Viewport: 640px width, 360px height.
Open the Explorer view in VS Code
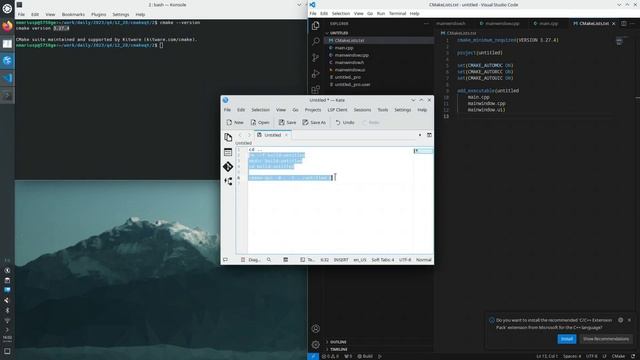[316, 25]
